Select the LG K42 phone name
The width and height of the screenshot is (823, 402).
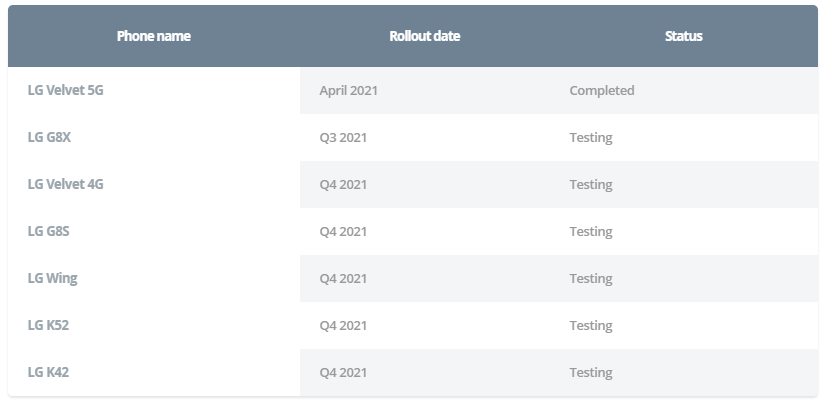(x=48, y=372)
